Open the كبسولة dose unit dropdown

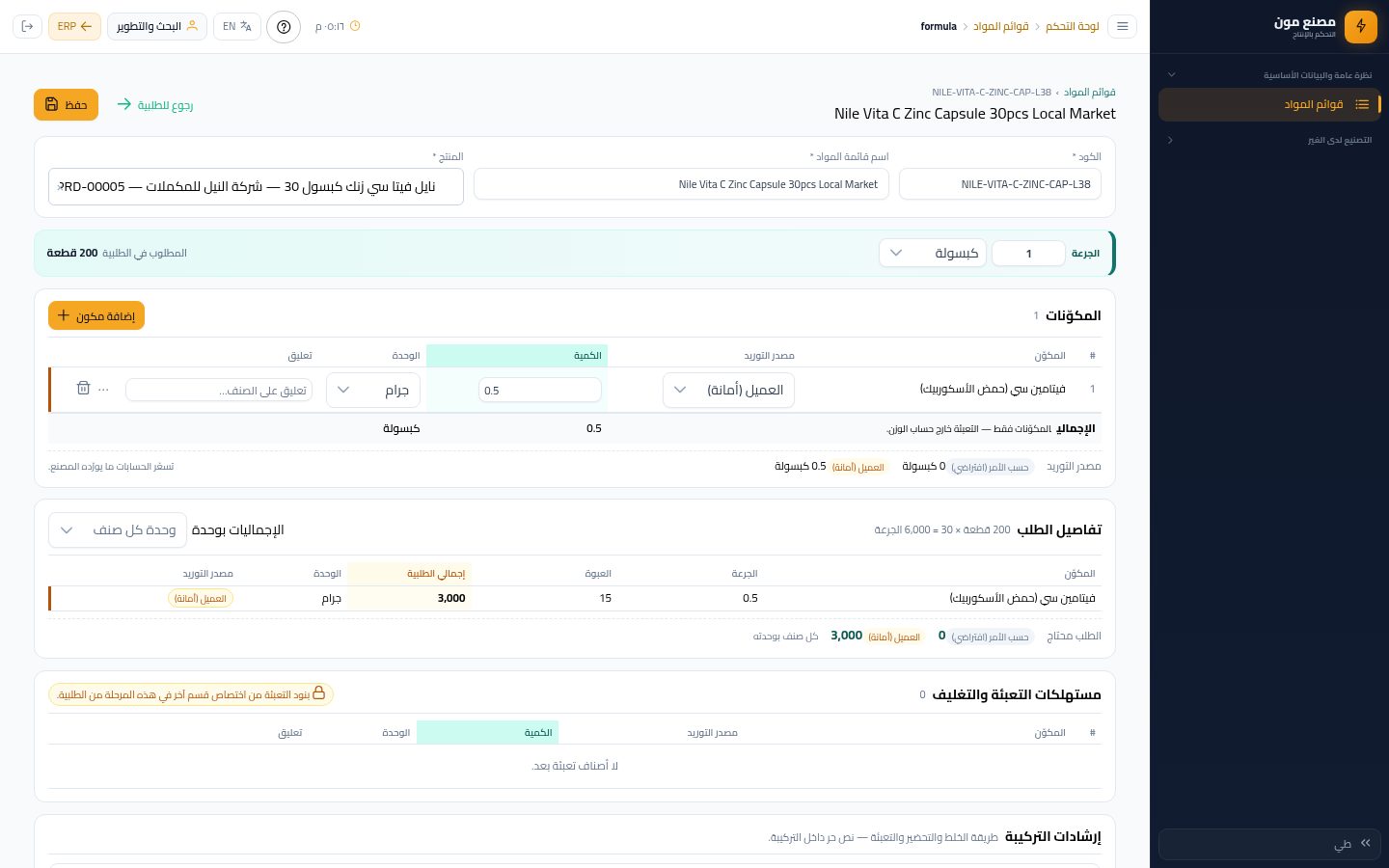pos(933,253)
